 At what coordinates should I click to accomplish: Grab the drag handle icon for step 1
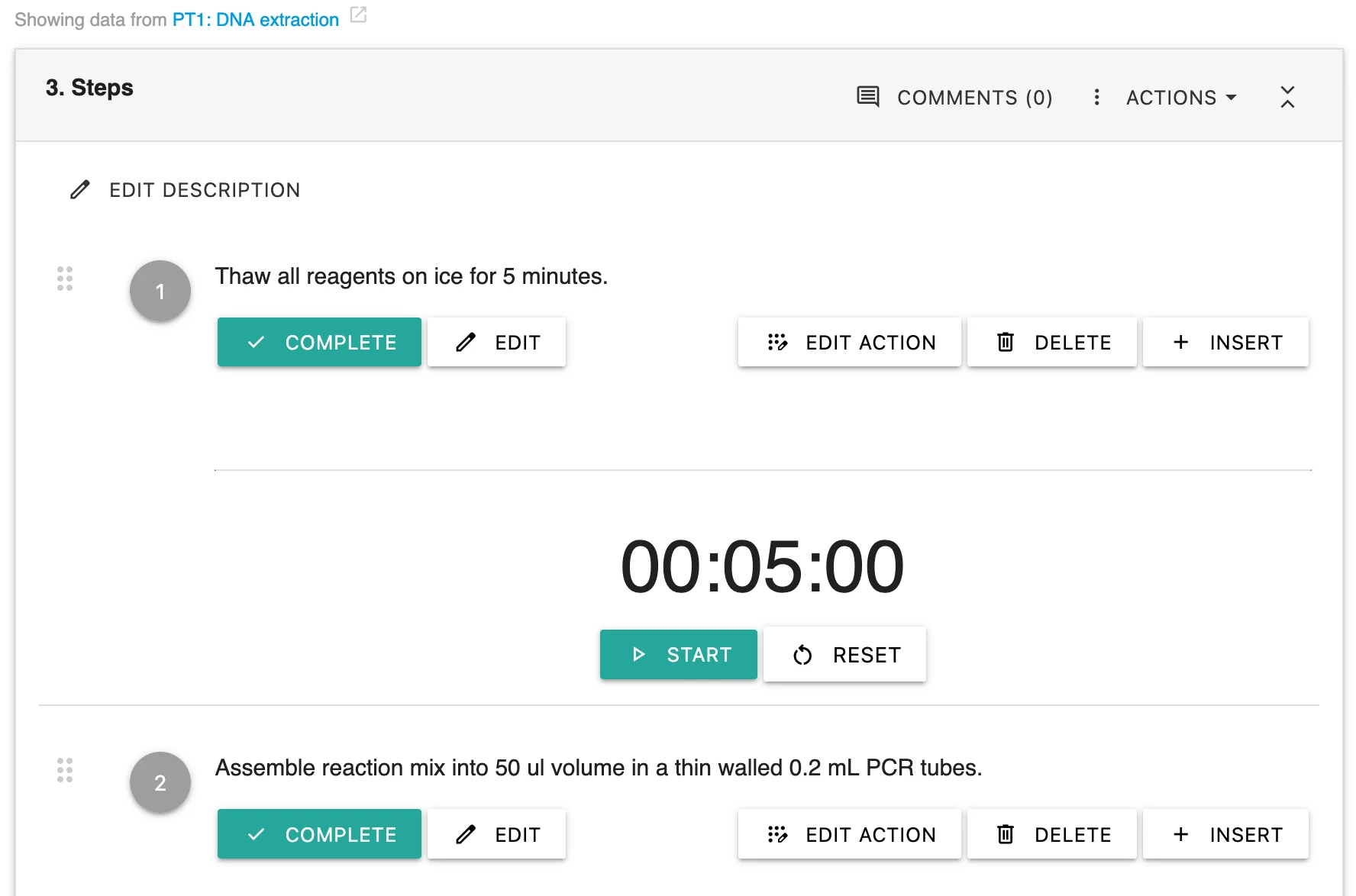(x=65, y=279)
